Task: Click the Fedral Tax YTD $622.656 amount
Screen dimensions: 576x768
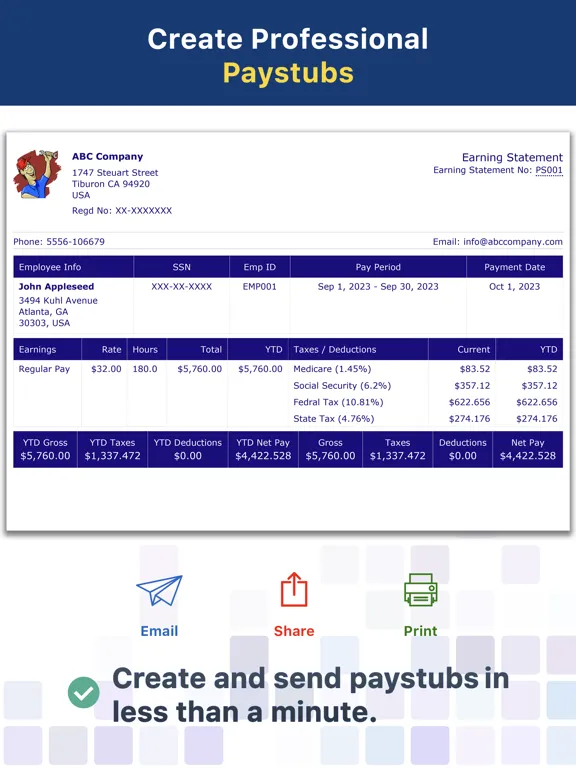Action: point(537,402)
